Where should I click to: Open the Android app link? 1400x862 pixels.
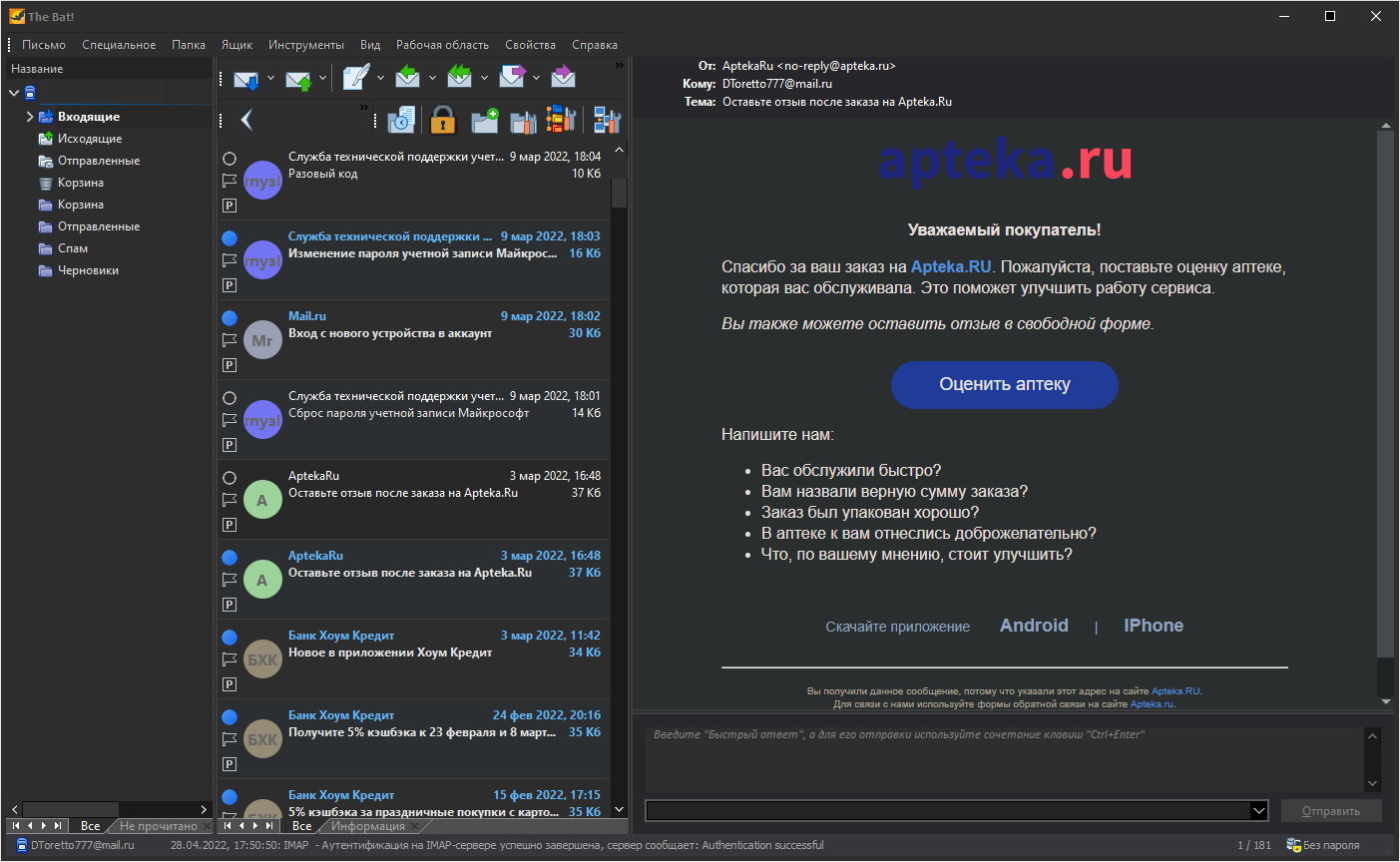[x=1034, y=626]
